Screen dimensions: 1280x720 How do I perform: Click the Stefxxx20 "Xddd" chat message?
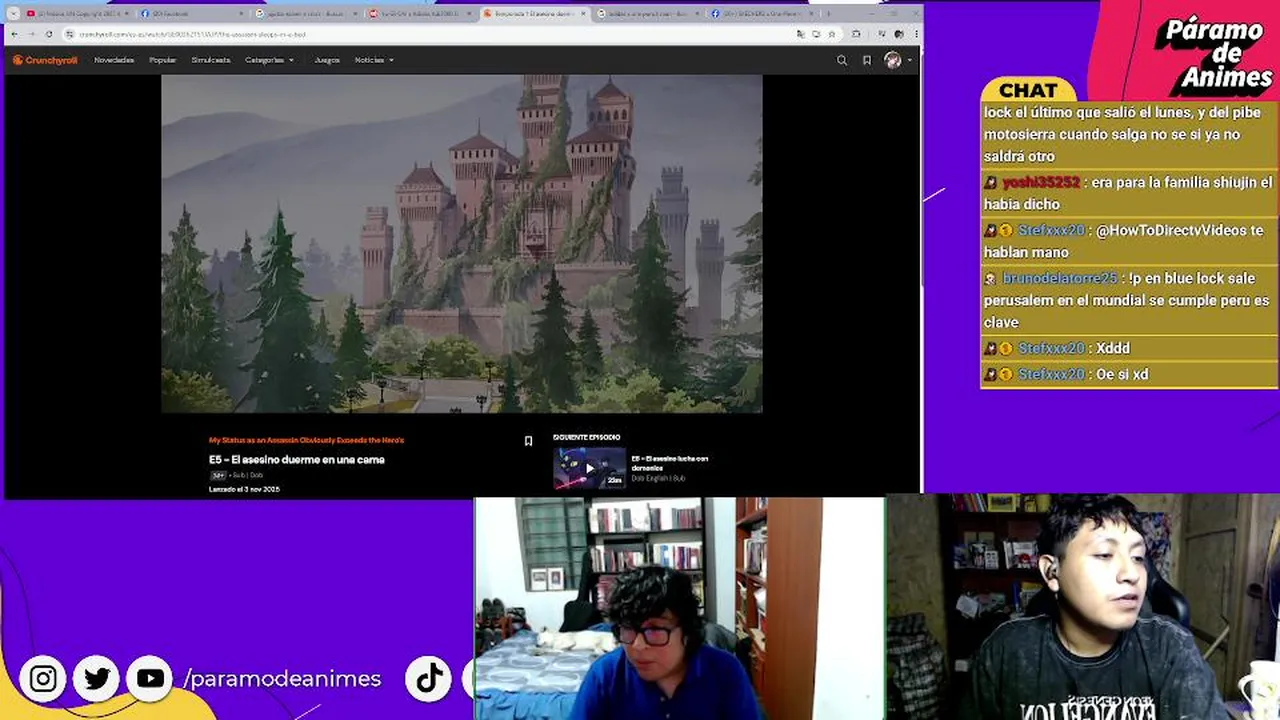(1130, 348)
